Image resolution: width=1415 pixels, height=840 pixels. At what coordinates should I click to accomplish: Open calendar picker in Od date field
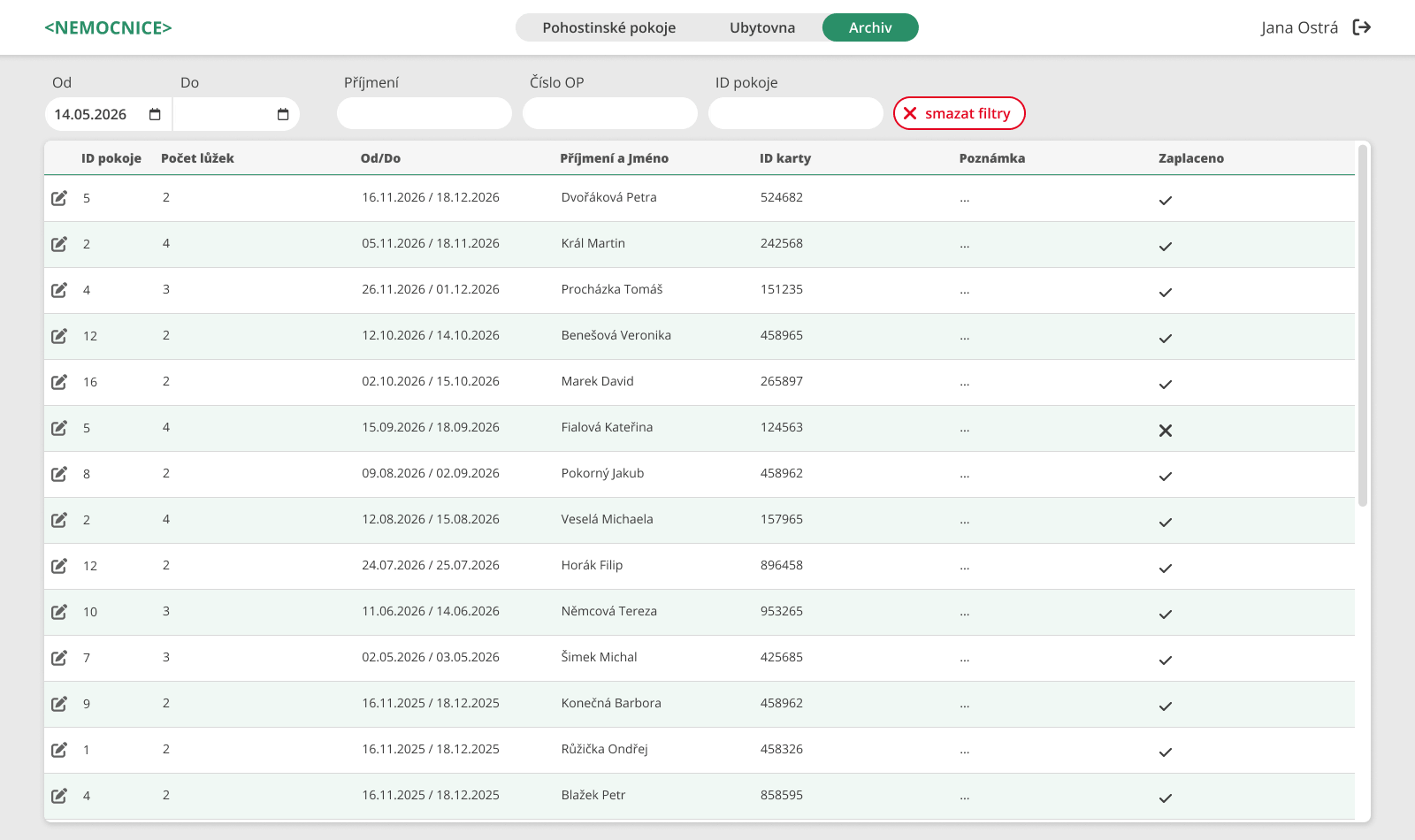(155, 114)
